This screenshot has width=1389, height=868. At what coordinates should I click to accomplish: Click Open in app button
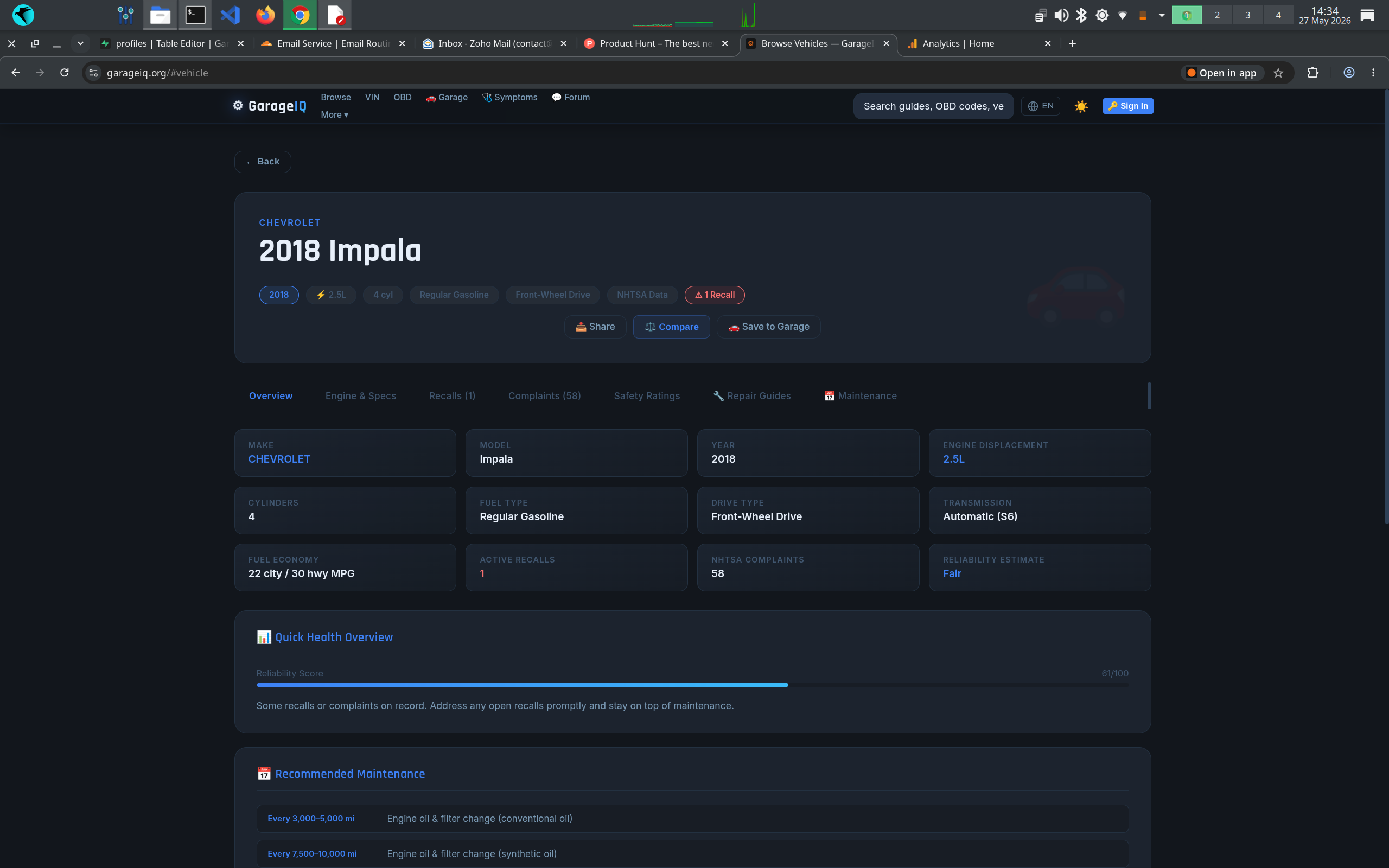1221,73
